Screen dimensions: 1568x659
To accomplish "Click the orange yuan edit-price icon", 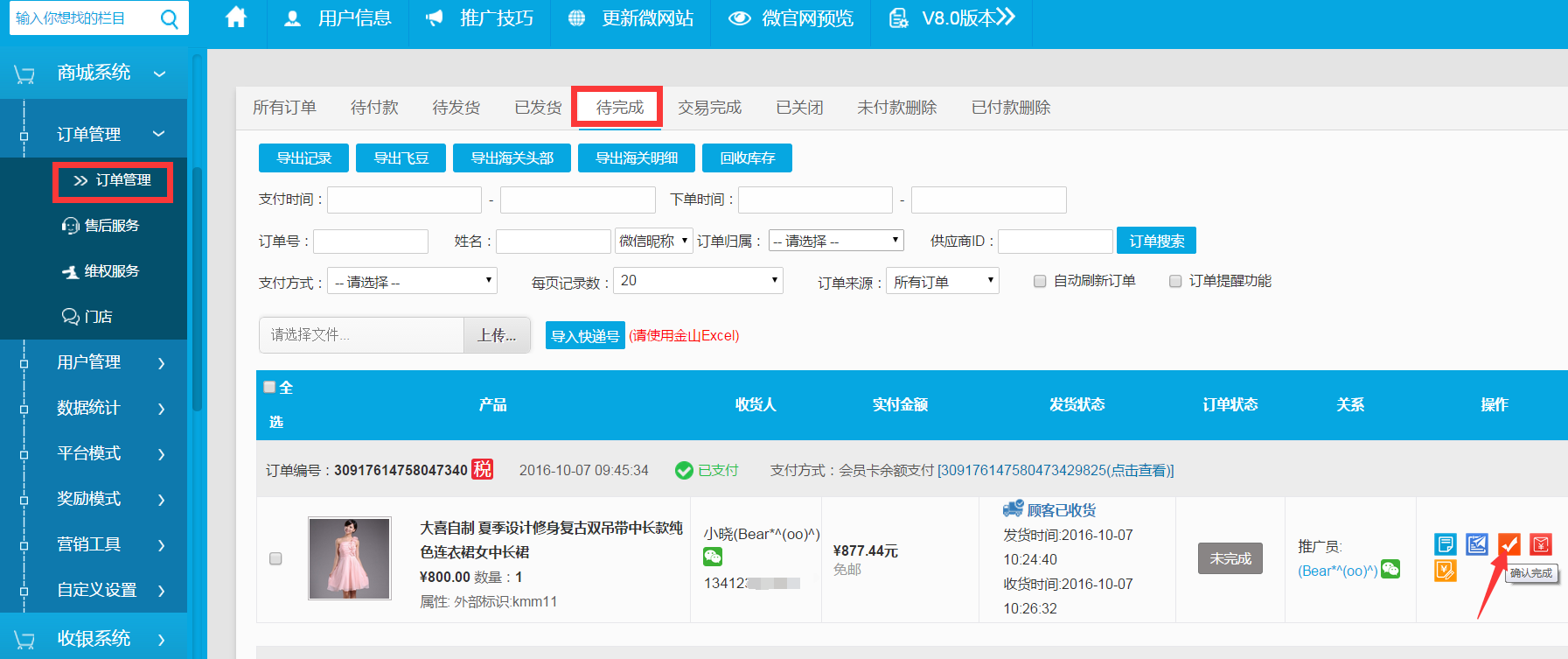I will [x=1445, y=571].
